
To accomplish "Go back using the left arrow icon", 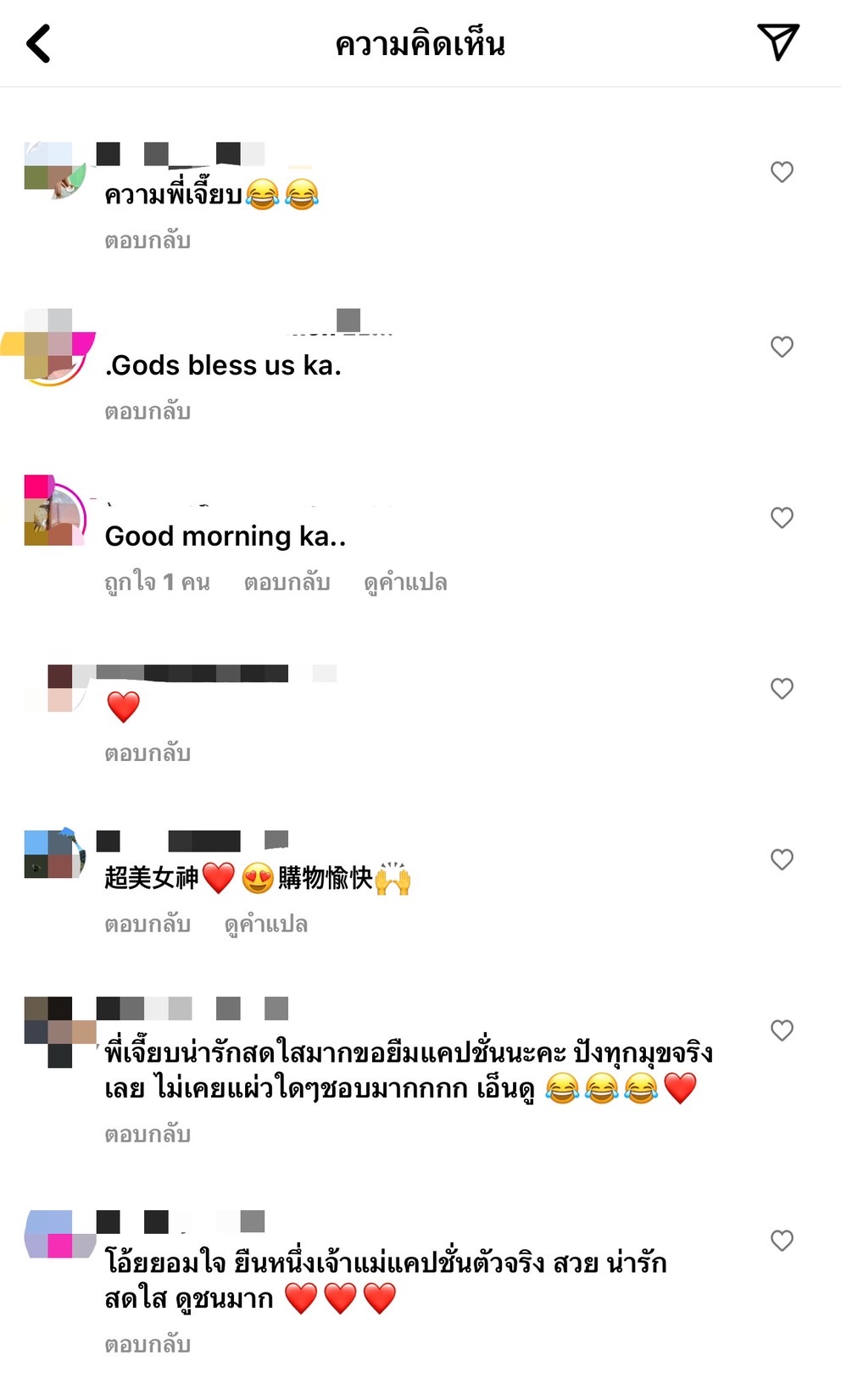I will [39, 43].
